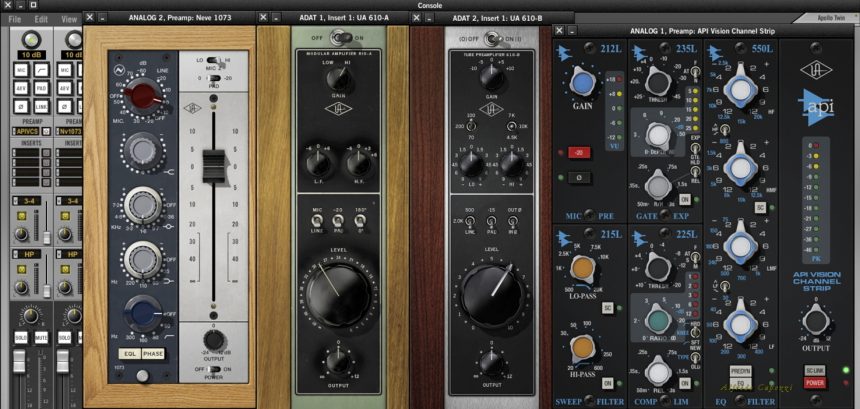Click the API Vision Output knob
This screenshot has height=409, width=860.
click(x=817, y=322)
